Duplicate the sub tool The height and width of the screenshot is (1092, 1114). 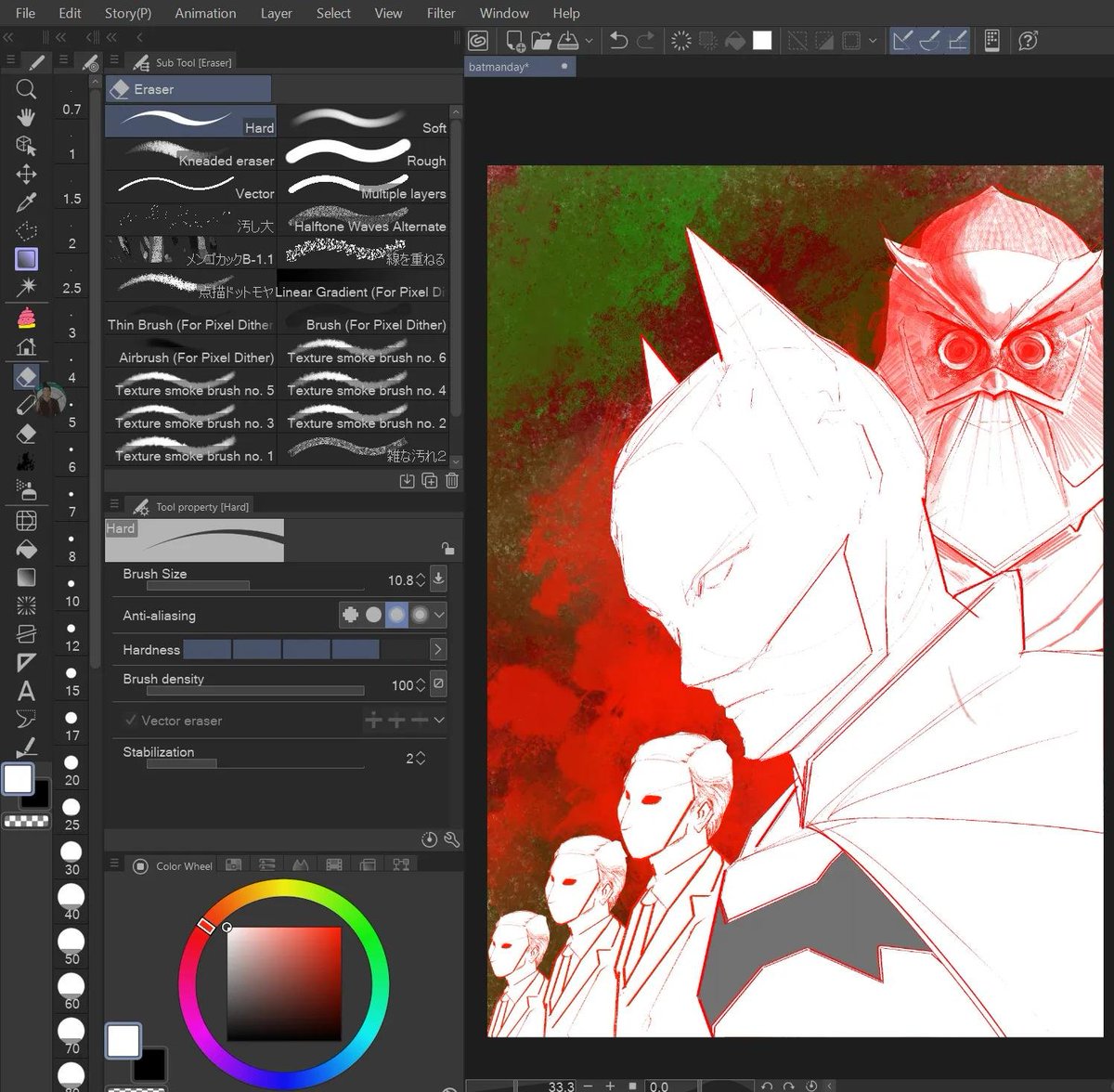click(429, 480)
